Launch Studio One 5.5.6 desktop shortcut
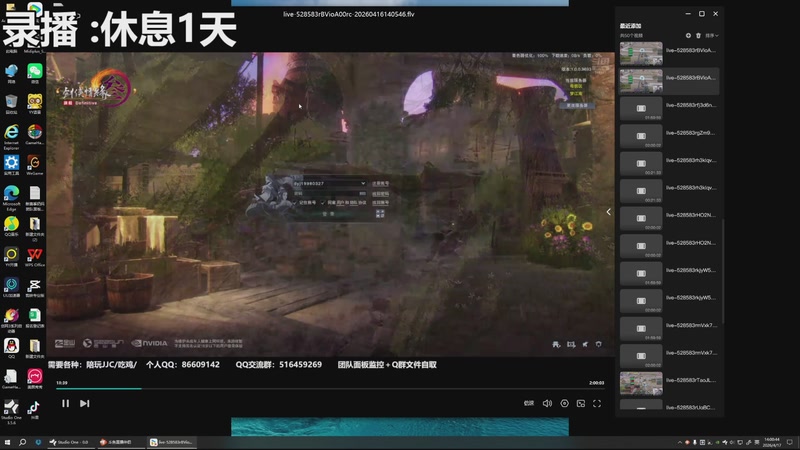 [x=11, y=412]
